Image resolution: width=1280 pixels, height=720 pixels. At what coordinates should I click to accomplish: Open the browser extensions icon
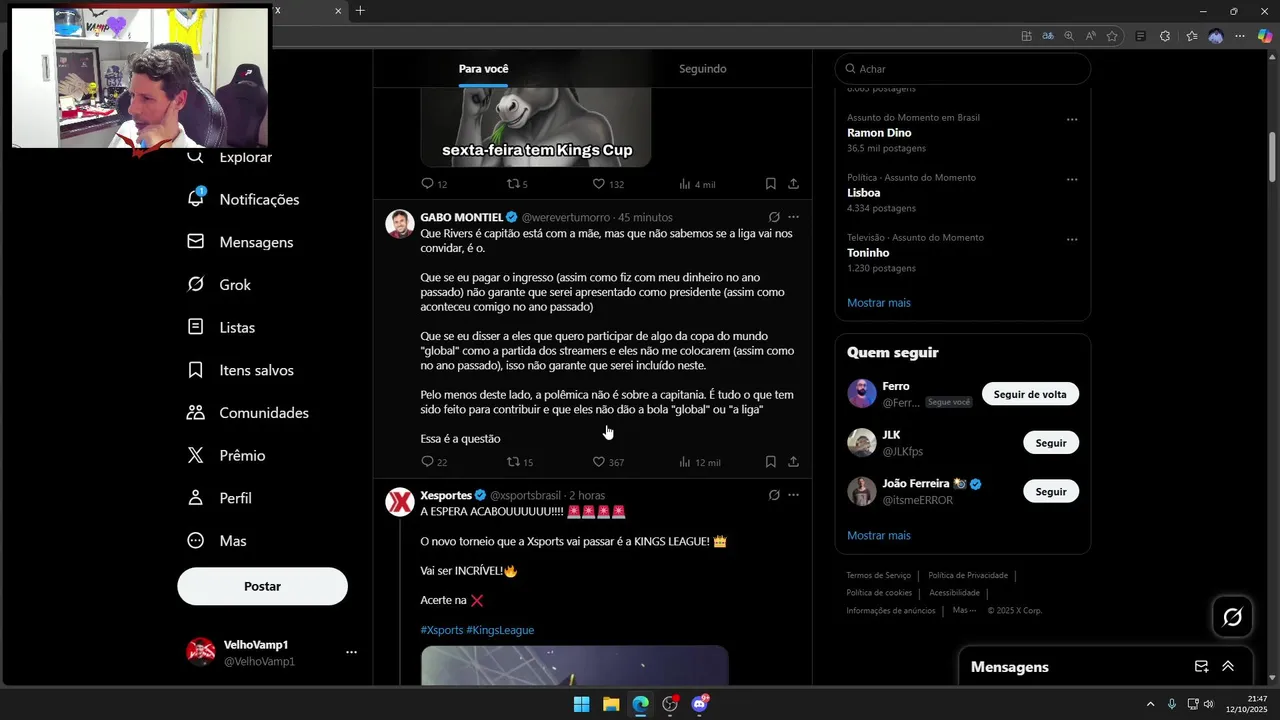(x=1165, y=36)
